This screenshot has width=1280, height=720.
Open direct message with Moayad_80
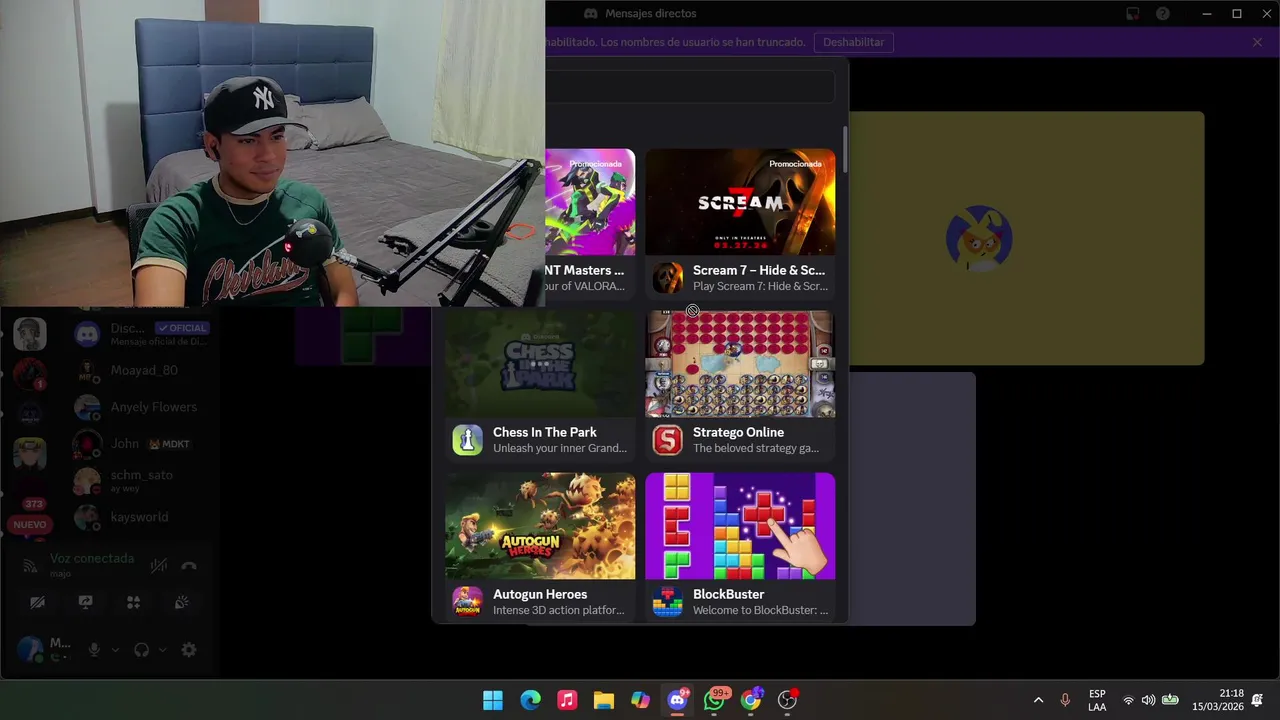(144, 371)
